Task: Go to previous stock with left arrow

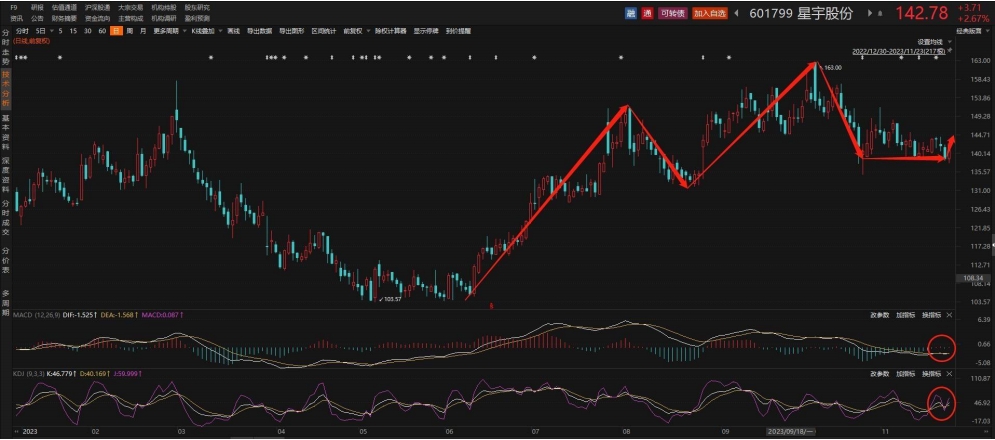Action: (736, 13)
